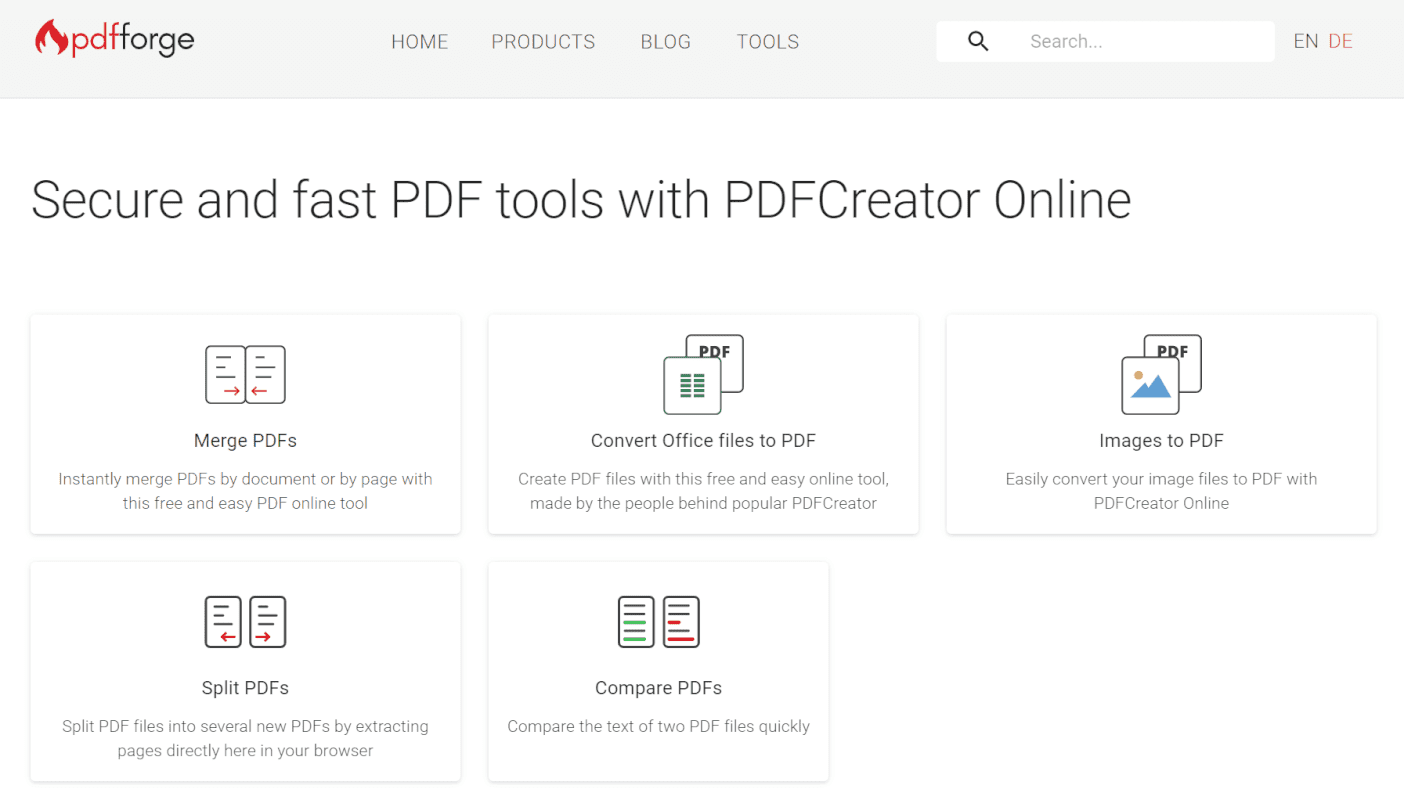Click the Compare PDFs title

(658, 688)
